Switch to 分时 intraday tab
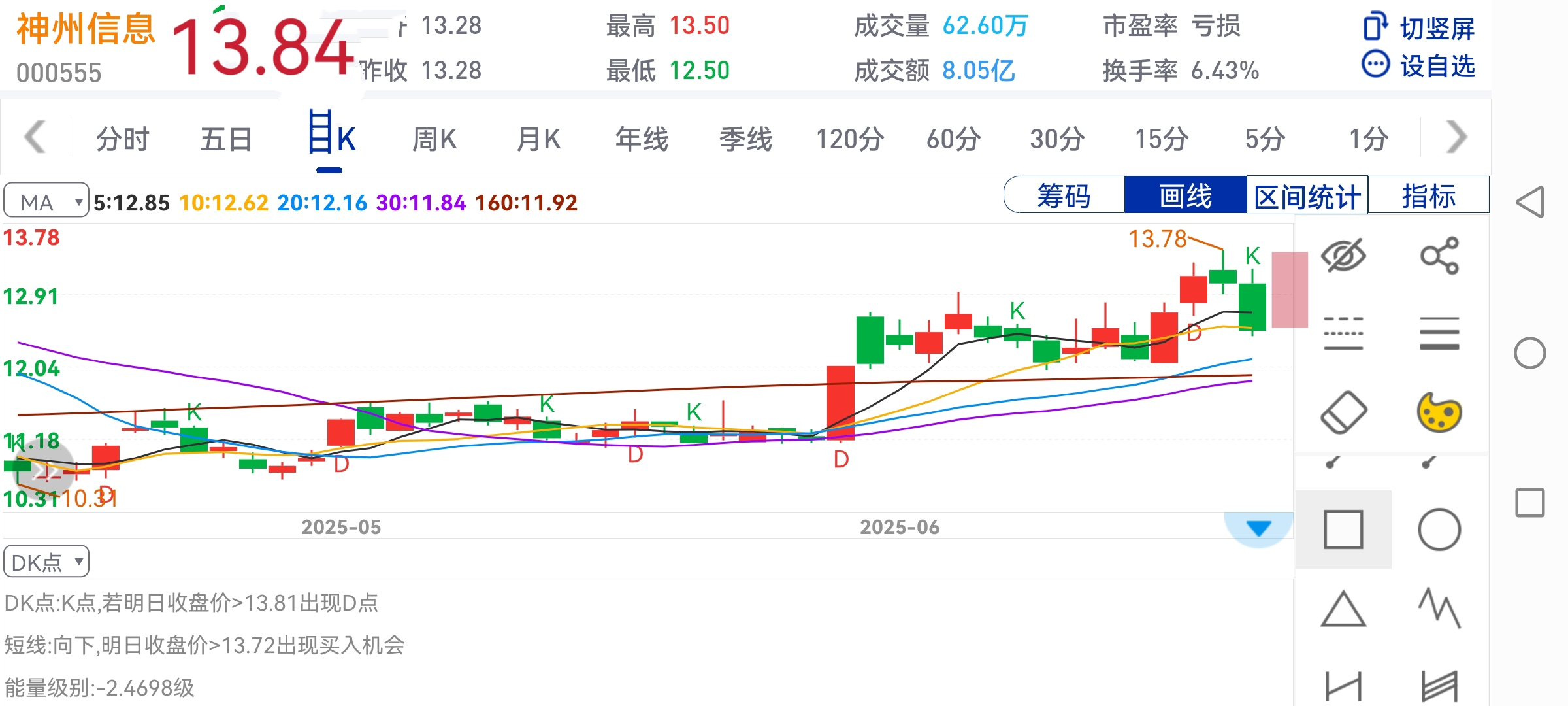 [123, 139]
